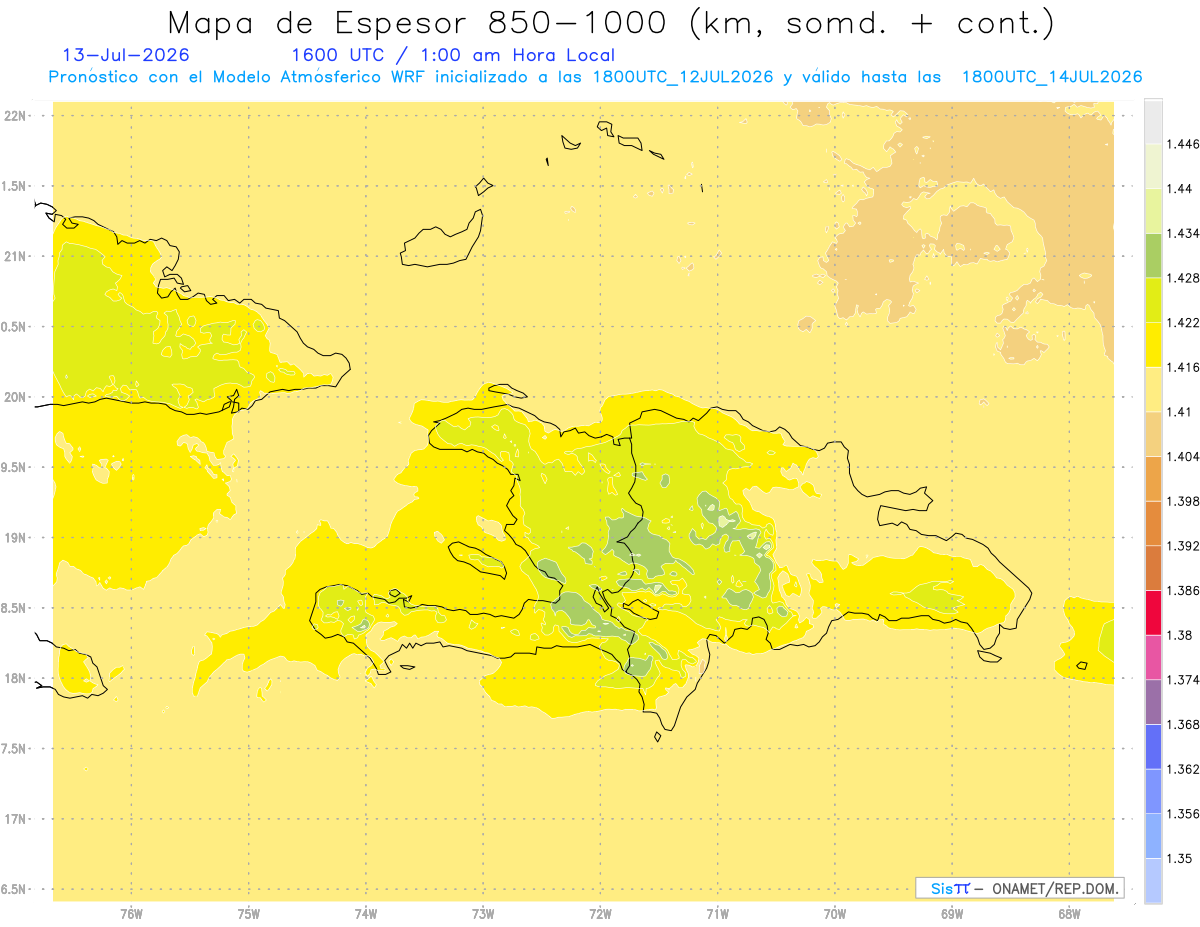Click the '19N' latitude label

coord(16,538)
